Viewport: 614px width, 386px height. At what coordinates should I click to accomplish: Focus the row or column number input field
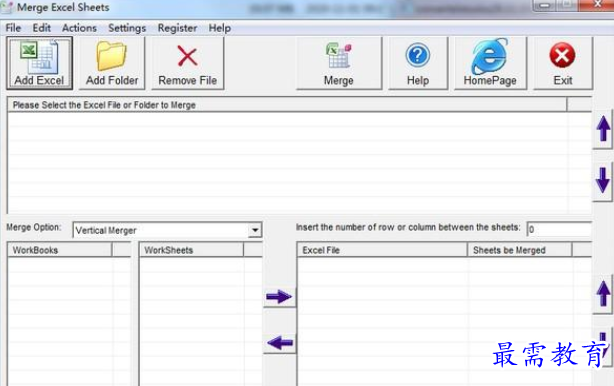pos(559,229)
